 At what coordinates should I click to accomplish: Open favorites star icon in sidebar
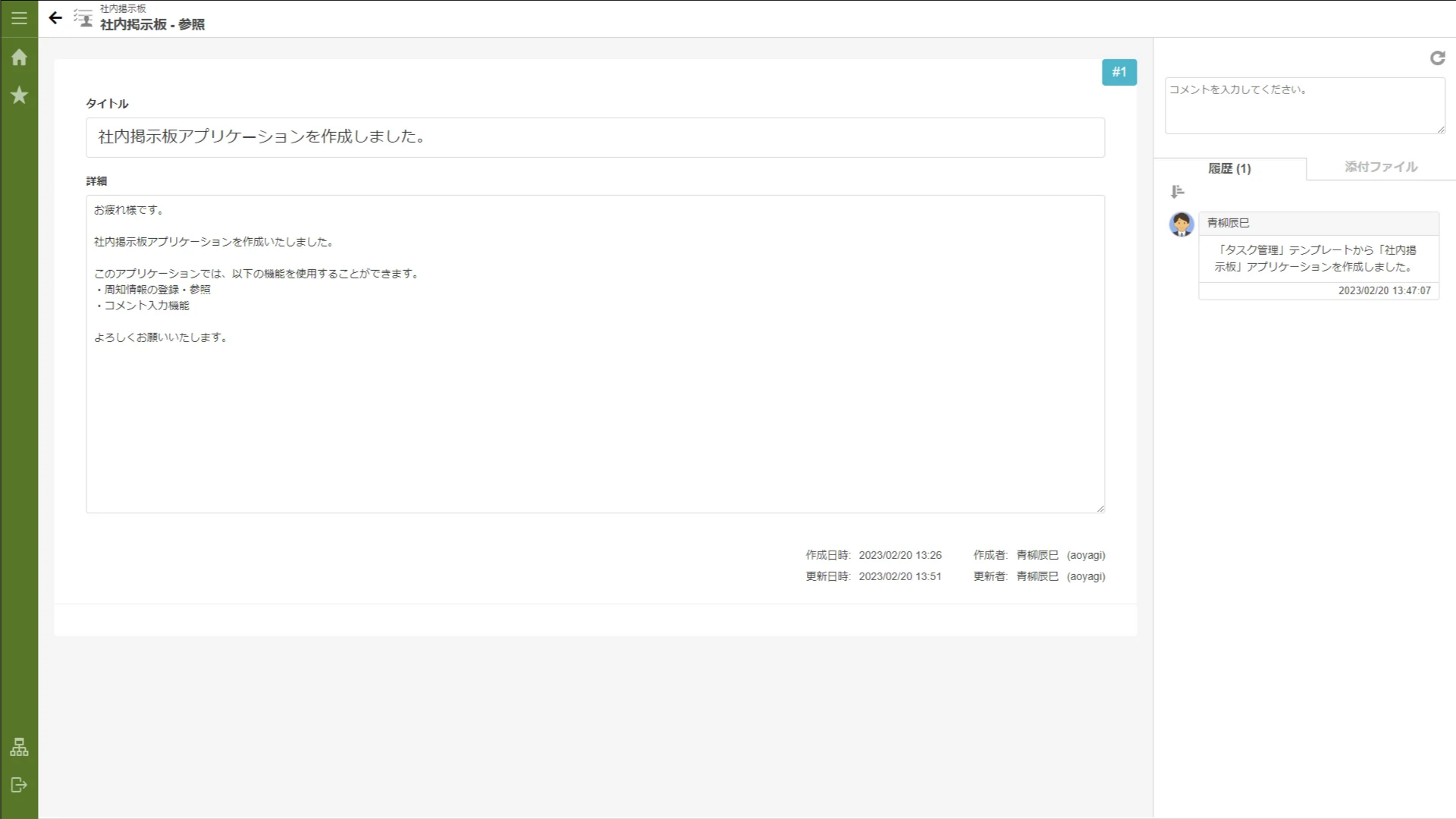click(x=19, y=96)
